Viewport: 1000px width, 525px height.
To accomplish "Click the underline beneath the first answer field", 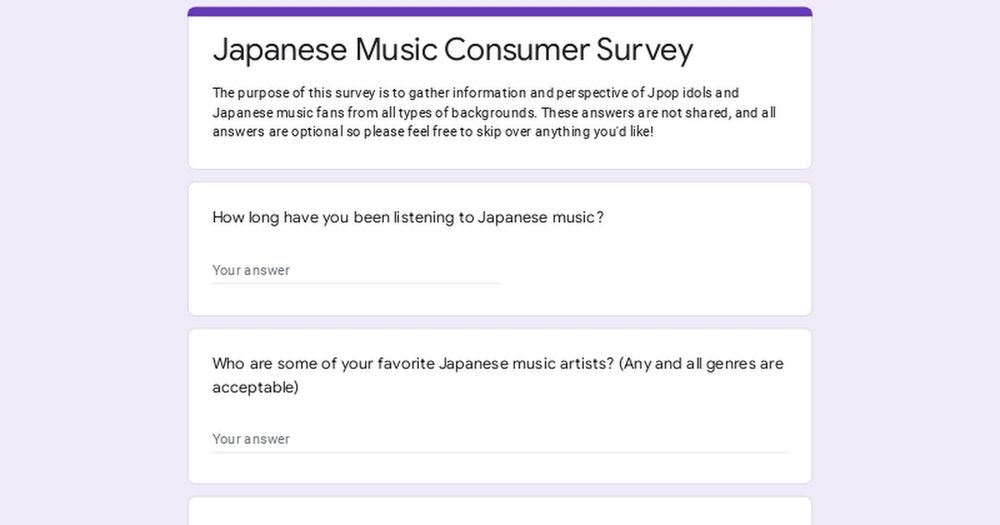I will pos(356,283).
